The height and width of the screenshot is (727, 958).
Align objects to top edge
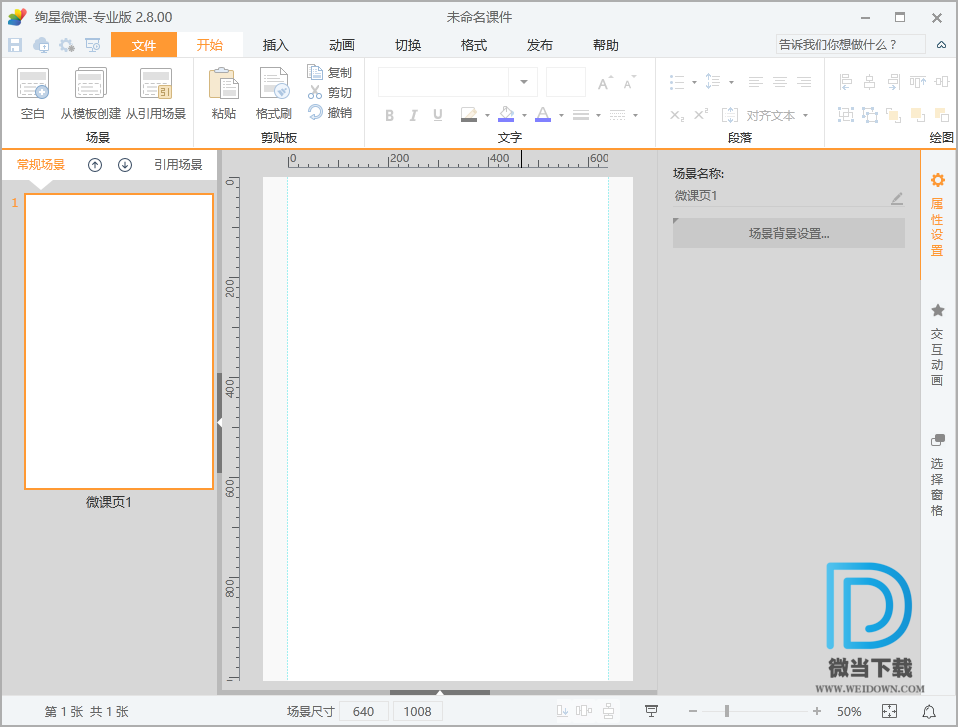pos(918,82)
